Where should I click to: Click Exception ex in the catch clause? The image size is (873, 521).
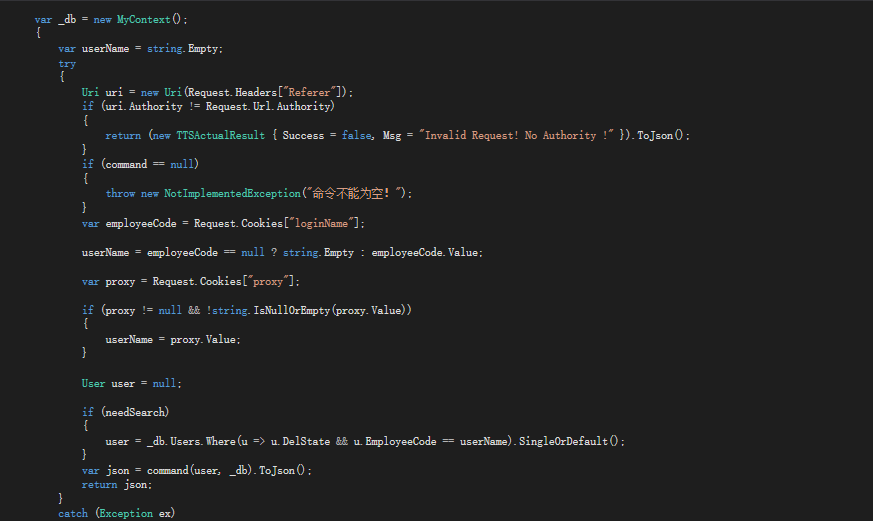click(135, 513)
